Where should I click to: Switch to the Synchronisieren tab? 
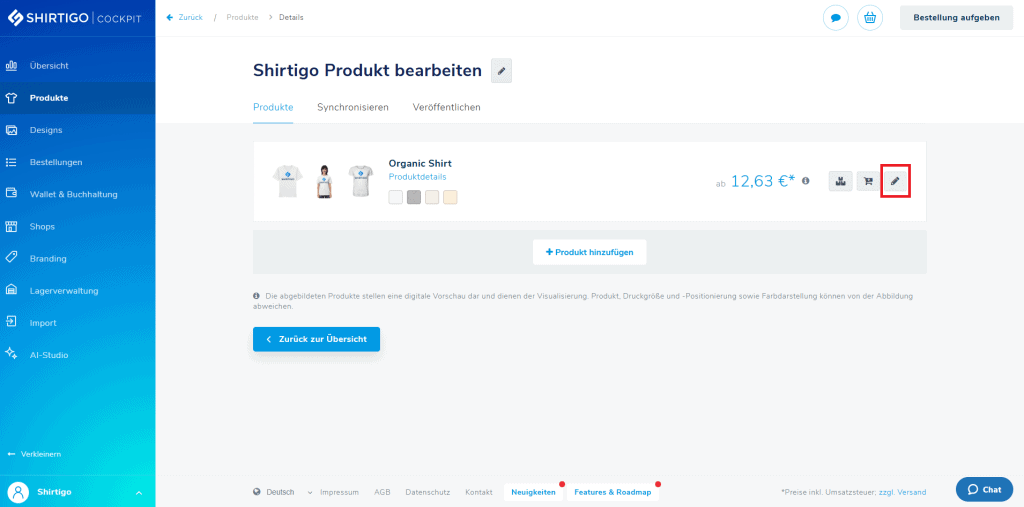tap(352, 107)
